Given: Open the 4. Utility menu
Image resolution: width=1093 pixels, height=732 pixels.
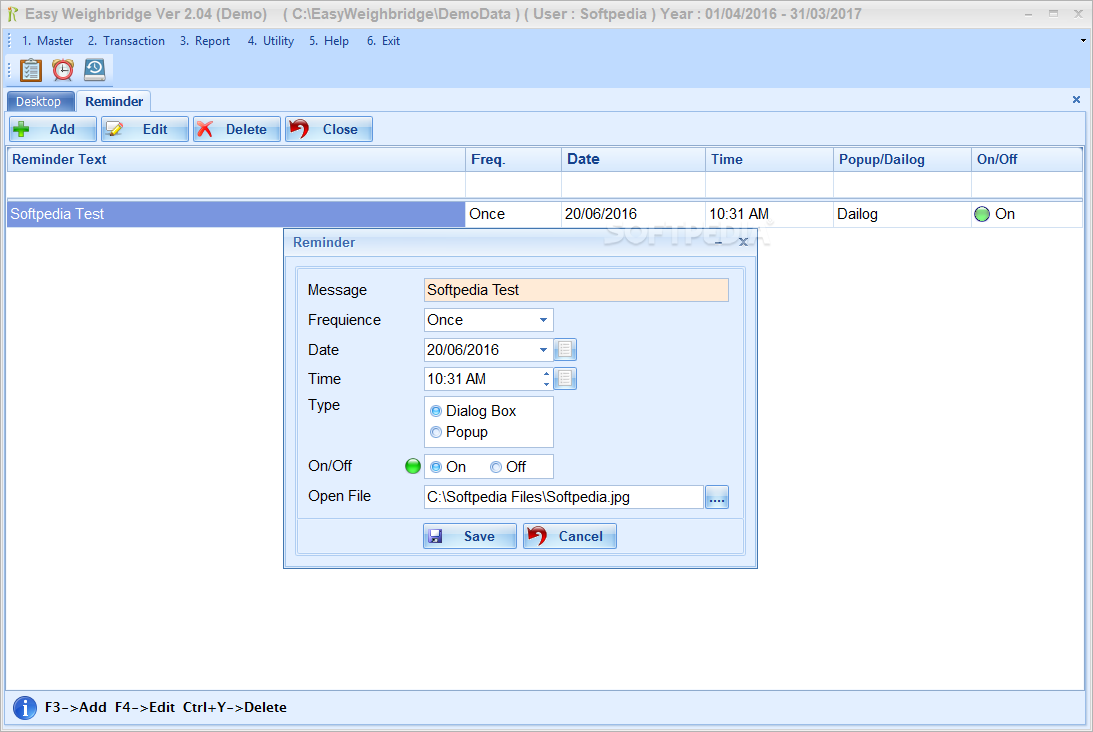Looking at the screenshot, I should [270, 41].
